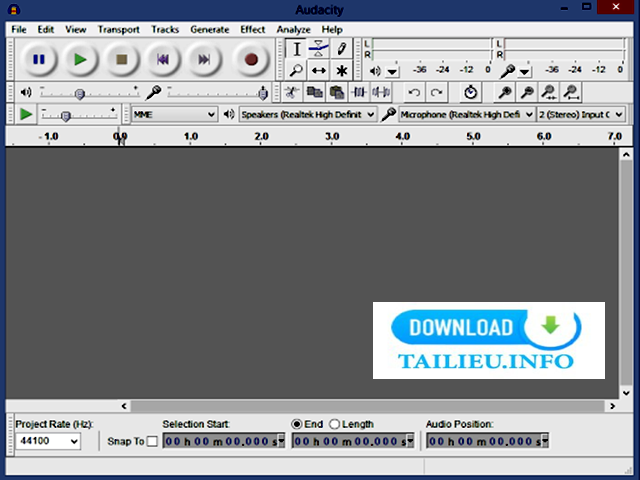Click the Stop transport button

121,60
